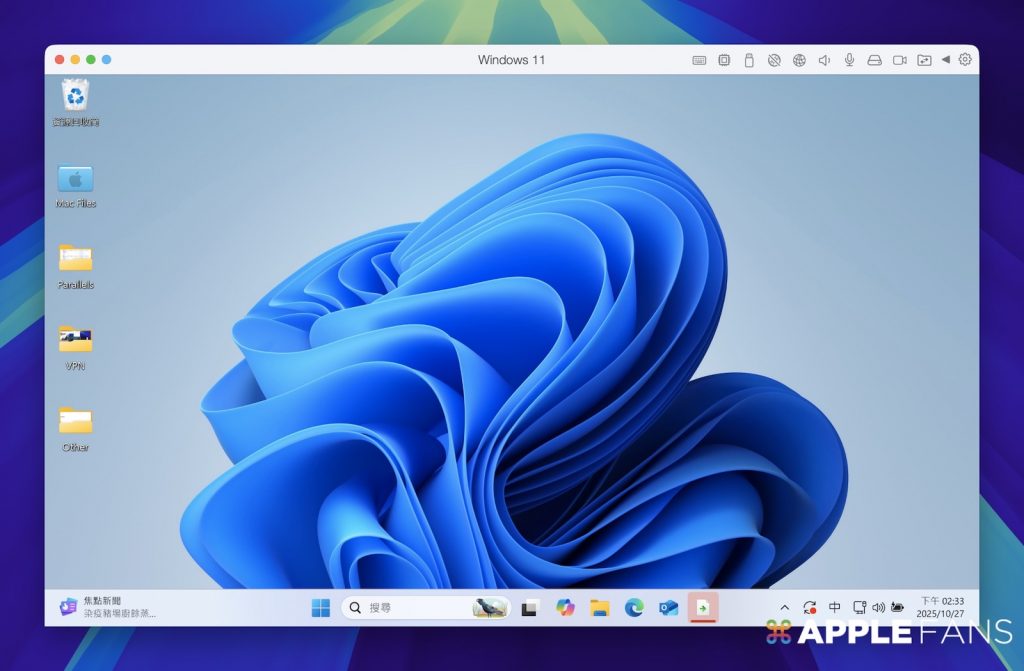1024x671 pixels.
Task: Open the keyboard menu in Parallels toolbar
Action: point(699,60)
